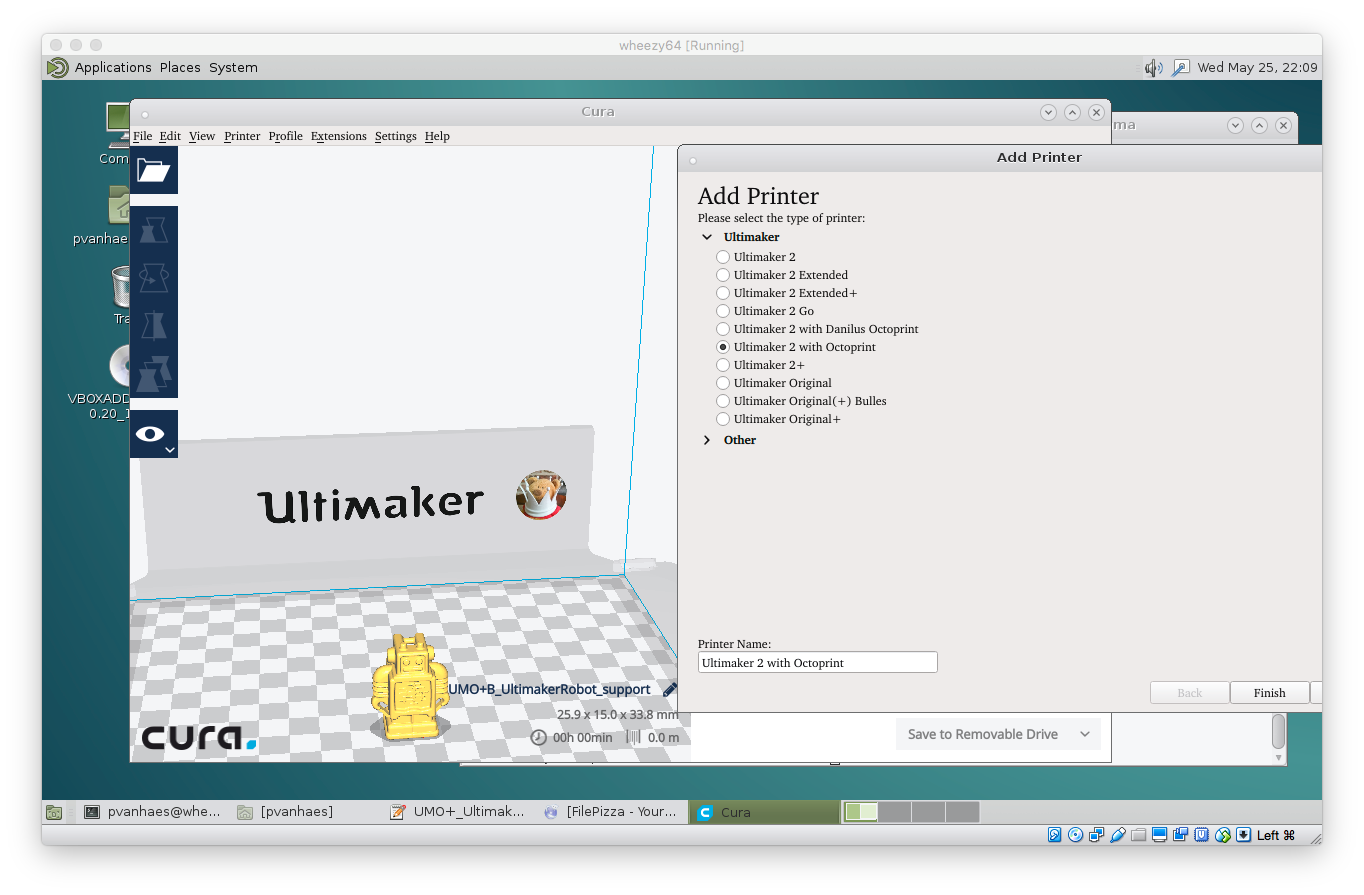The width and height of the screenshot is (1364, 895).
Task: Click the multiply objects tool icon
Action: 154,374
